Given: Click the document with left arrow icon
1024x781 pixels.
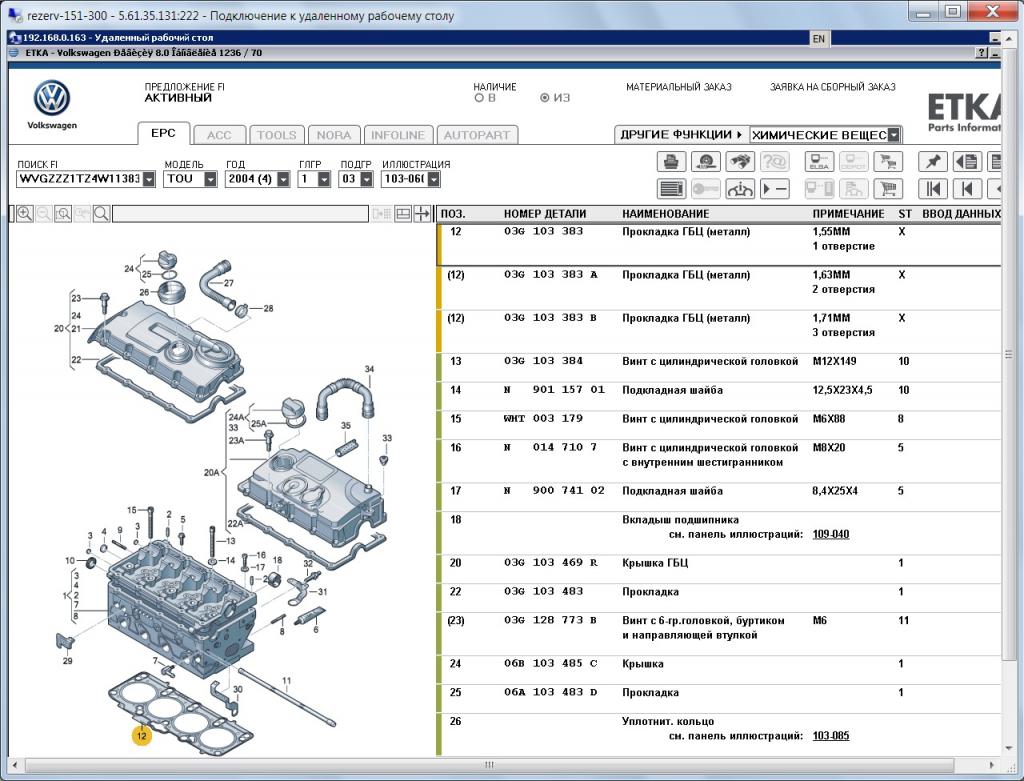Looking at the screenshot, I should click(x=967, y=161).
